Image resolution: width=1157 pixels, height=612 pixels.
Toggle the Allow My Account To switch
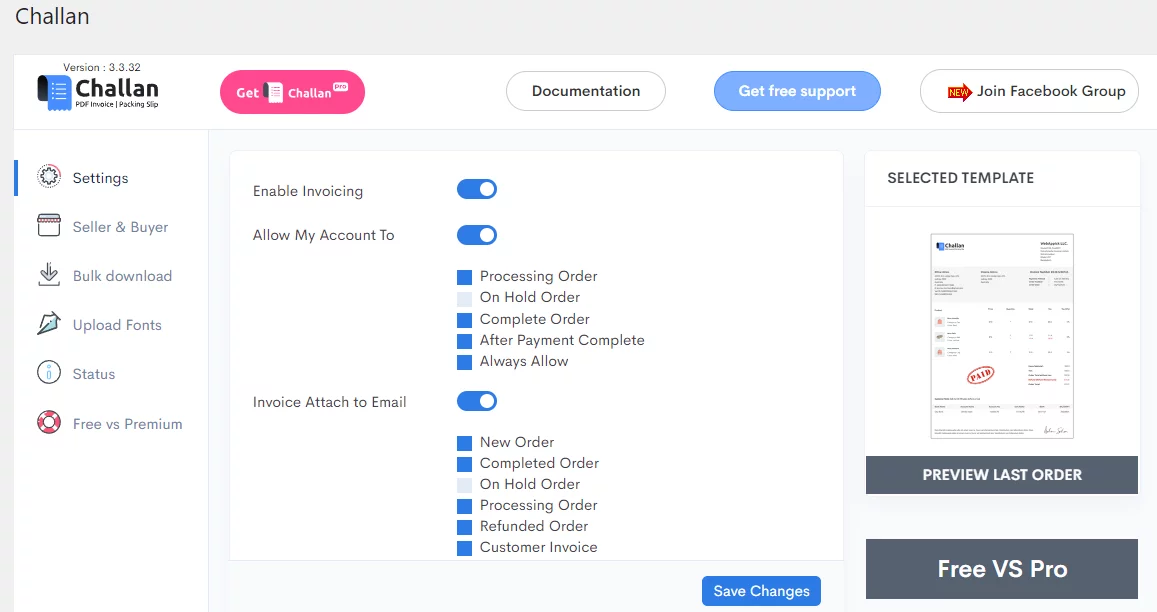click(x=477, y=235)
